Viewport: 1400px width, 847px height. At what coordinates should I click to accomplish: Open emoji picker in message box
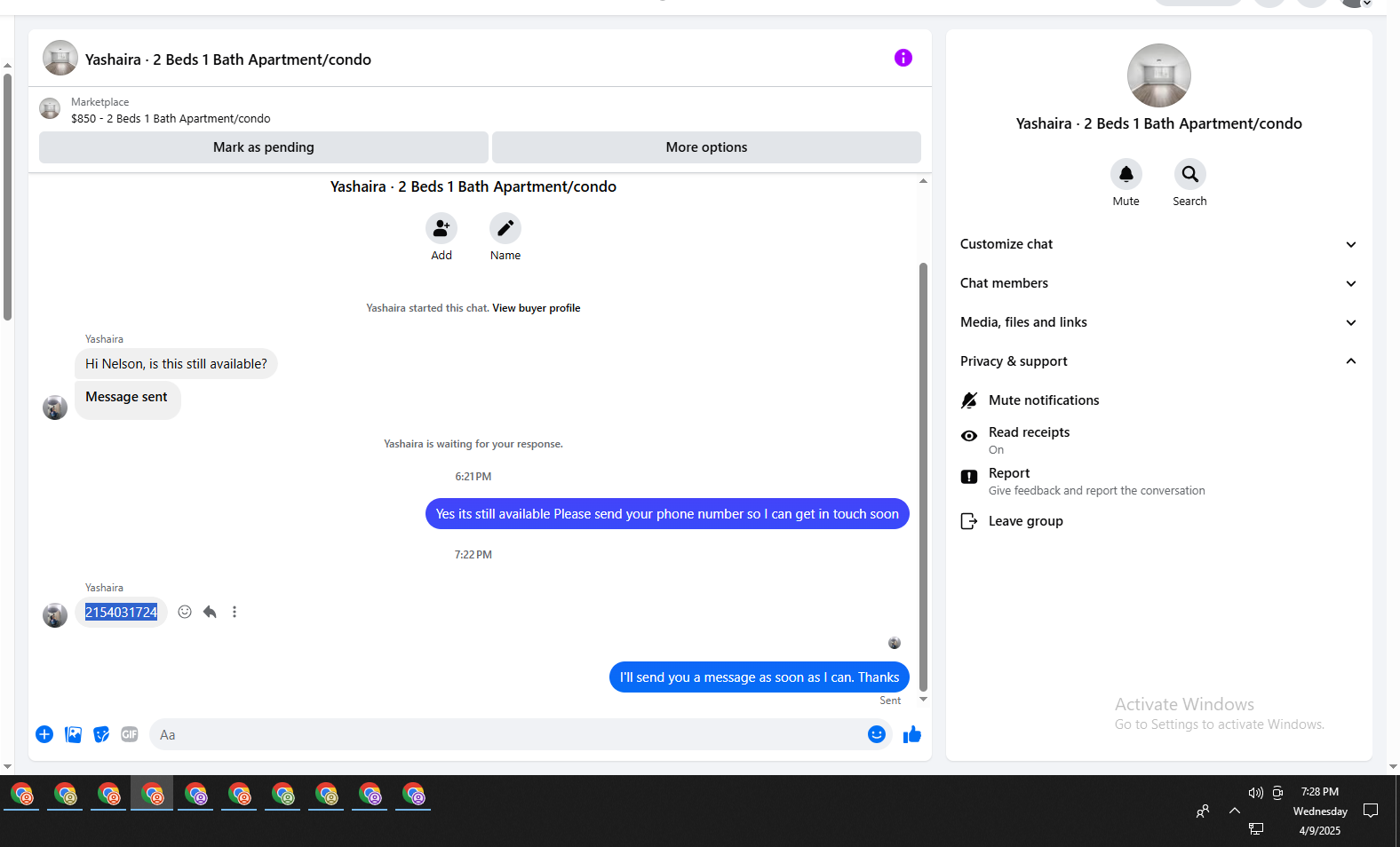877,734
